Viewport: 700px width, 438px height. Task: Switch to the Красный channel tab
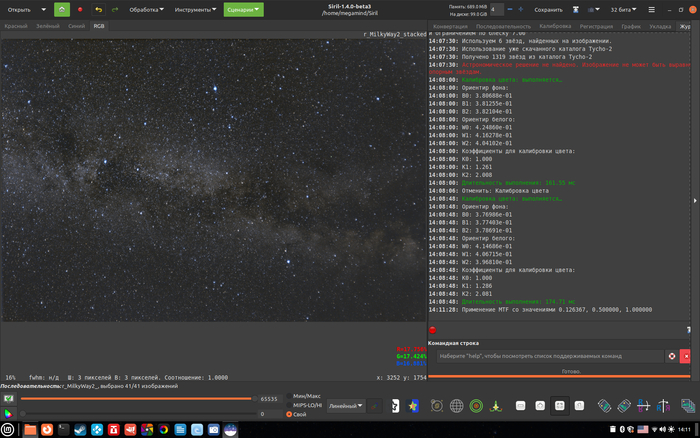16,25
